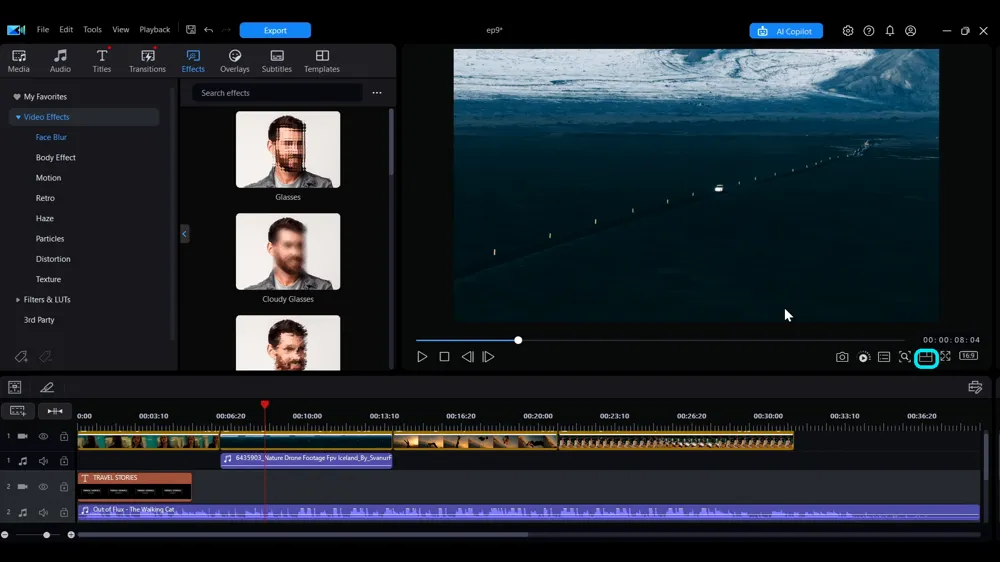This screenshot has width=1000, height=562.
Task: Open the 16:9 aspect ratio dropdown
Action: point(968,355)
